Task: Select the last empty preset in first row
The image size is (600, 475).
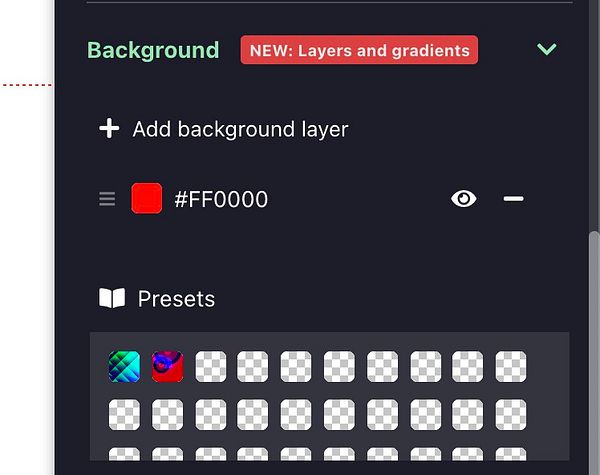Action: click(510, 366)
